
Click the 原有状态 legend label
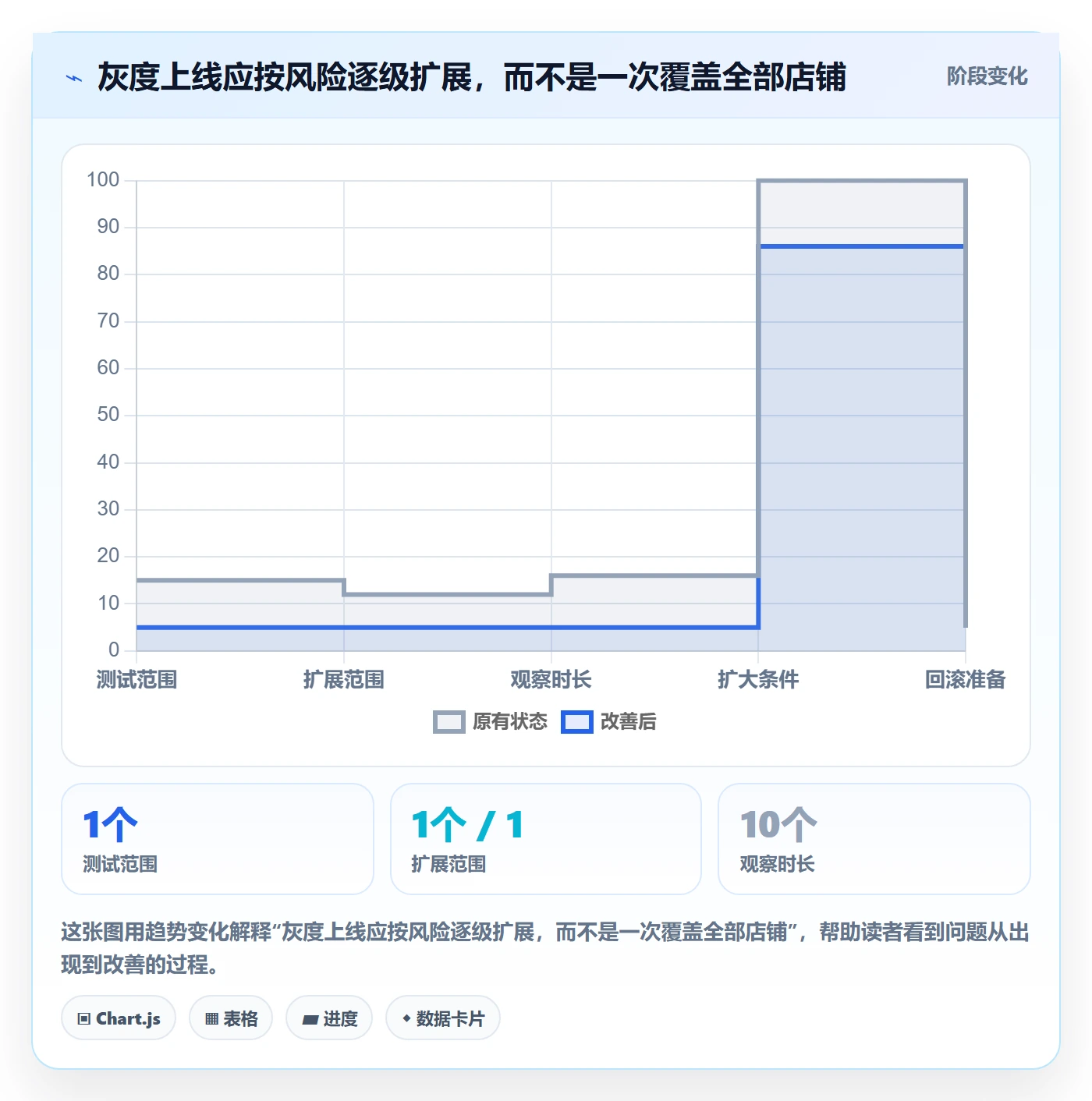[x=510, y=722]
